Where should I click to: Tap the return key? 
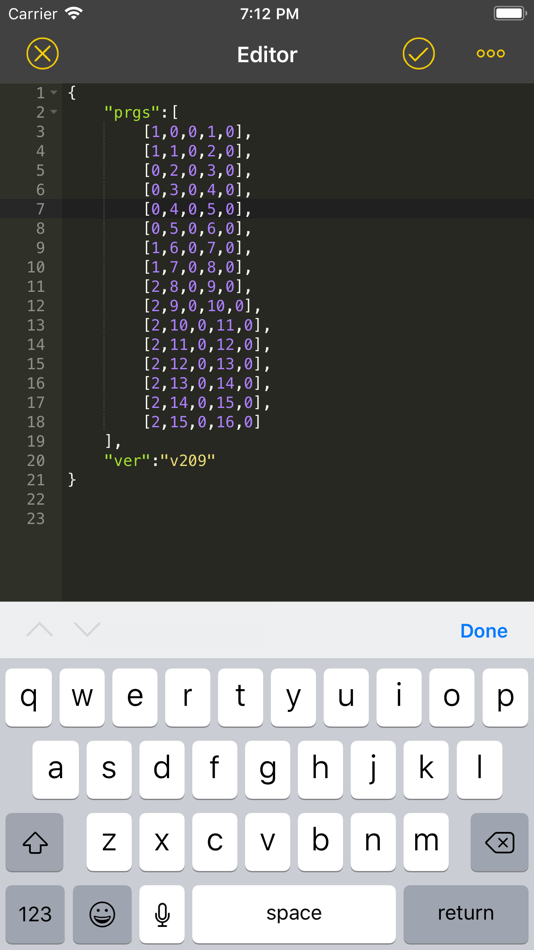466,914
